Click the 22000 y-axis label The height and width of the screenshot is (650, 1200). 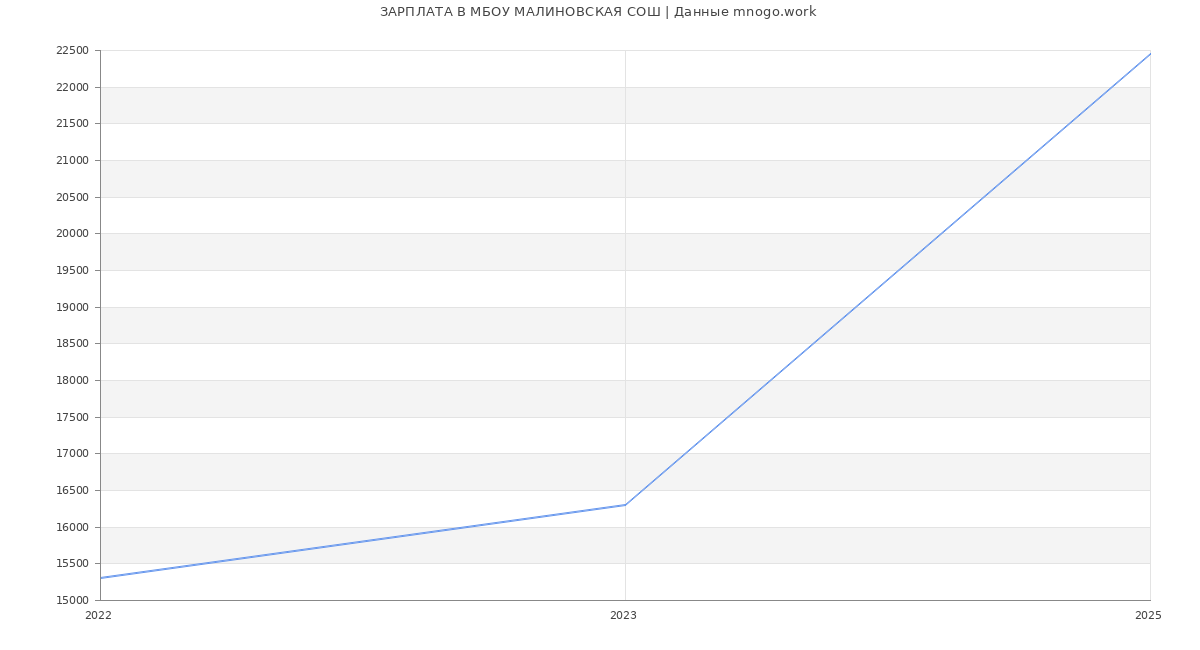pyautogui.click(x=72, y=88)
